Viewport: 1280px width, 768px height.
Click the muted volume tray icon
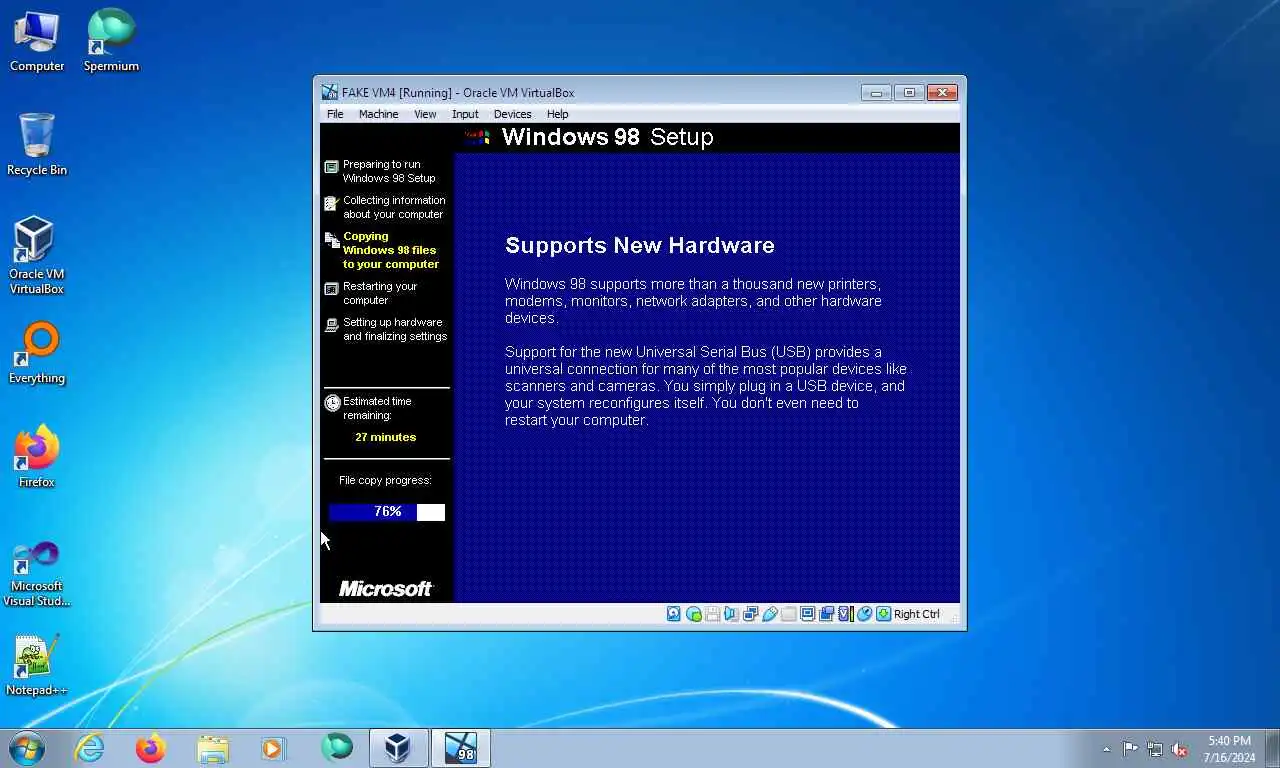point(1180,749)
